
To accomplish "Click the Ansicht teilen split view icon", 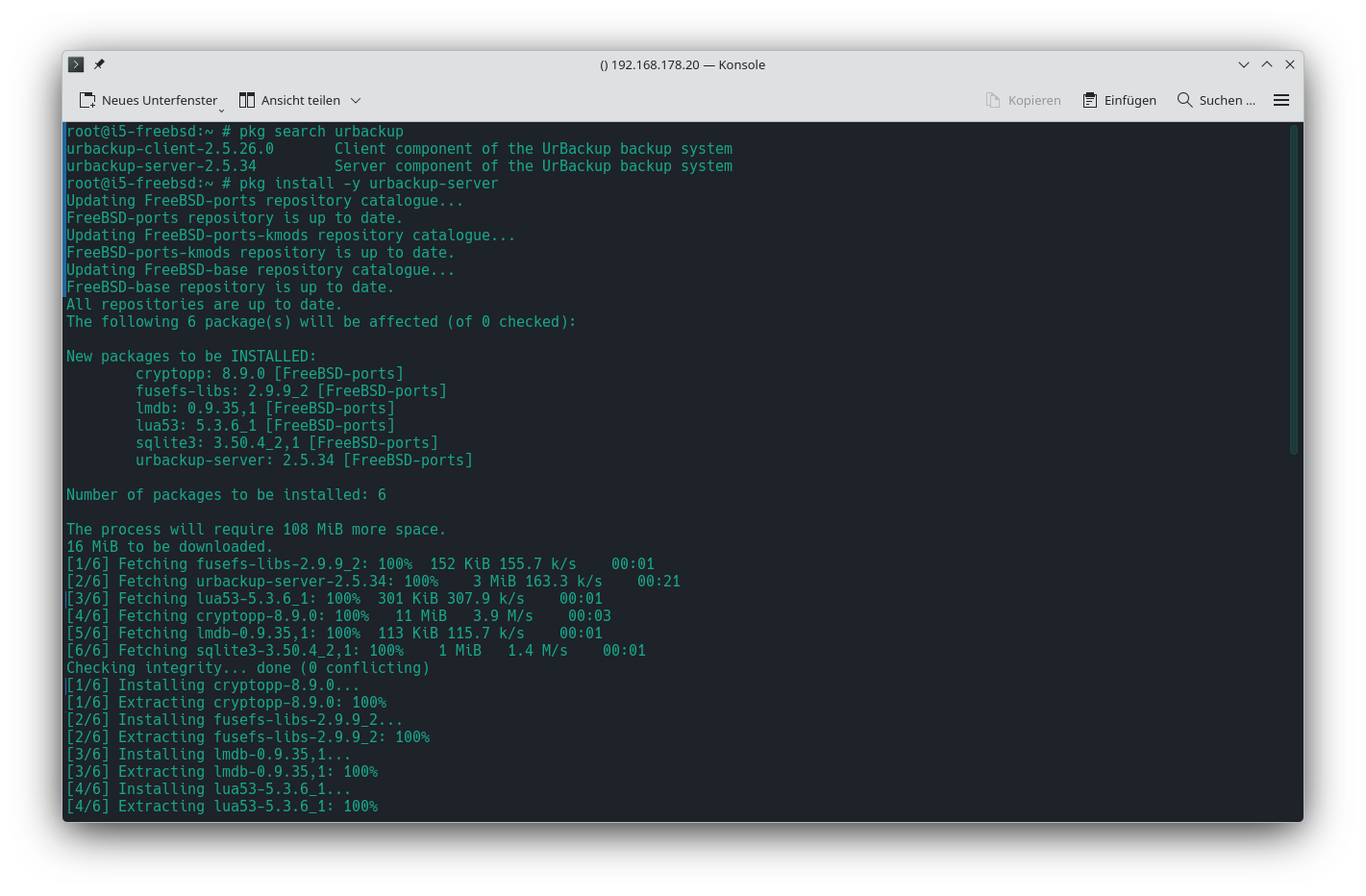I will coord(247,100).
